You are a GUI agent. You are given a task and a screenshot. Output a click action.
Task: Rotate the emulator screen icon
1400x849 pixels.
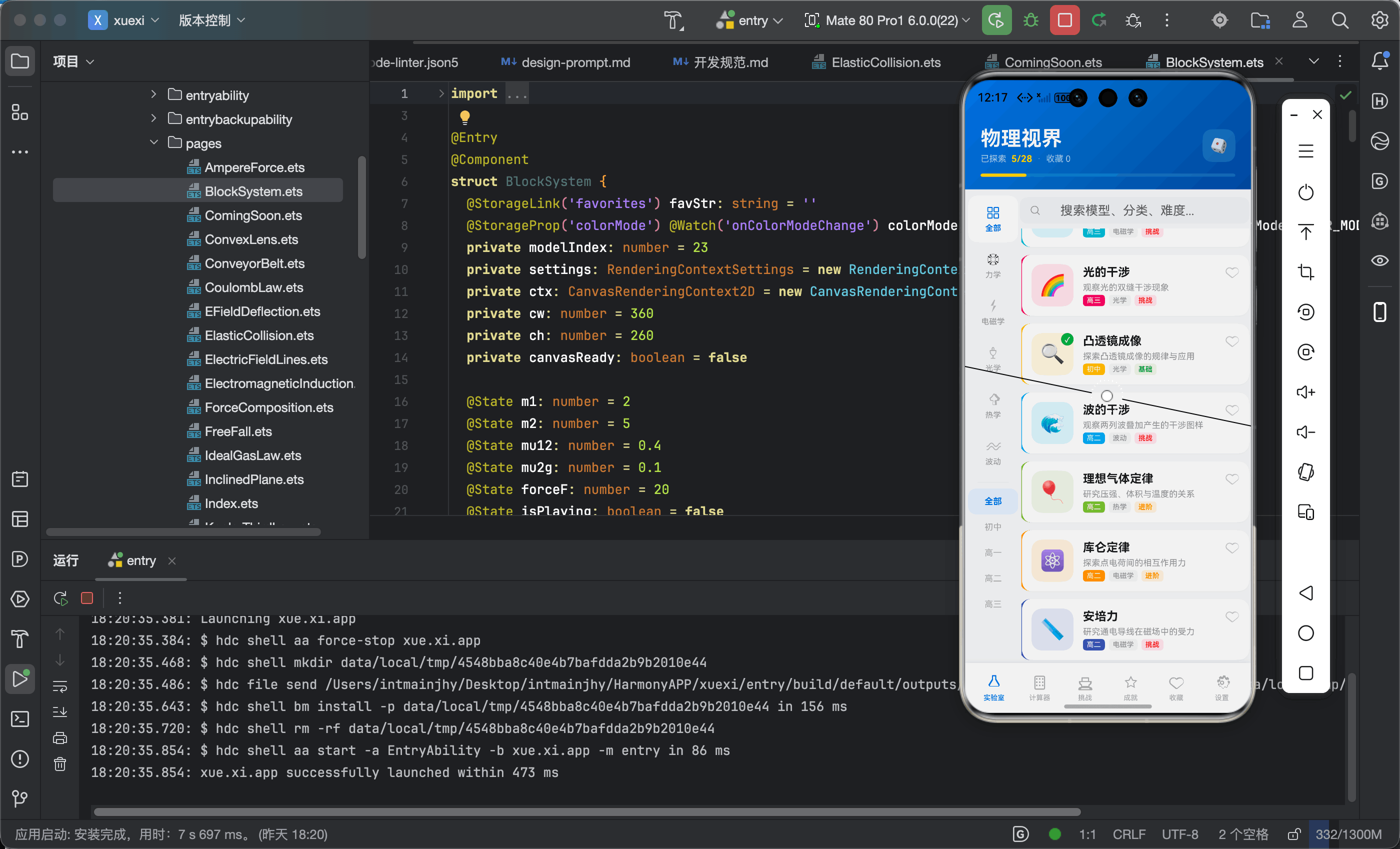(1305, 471)
